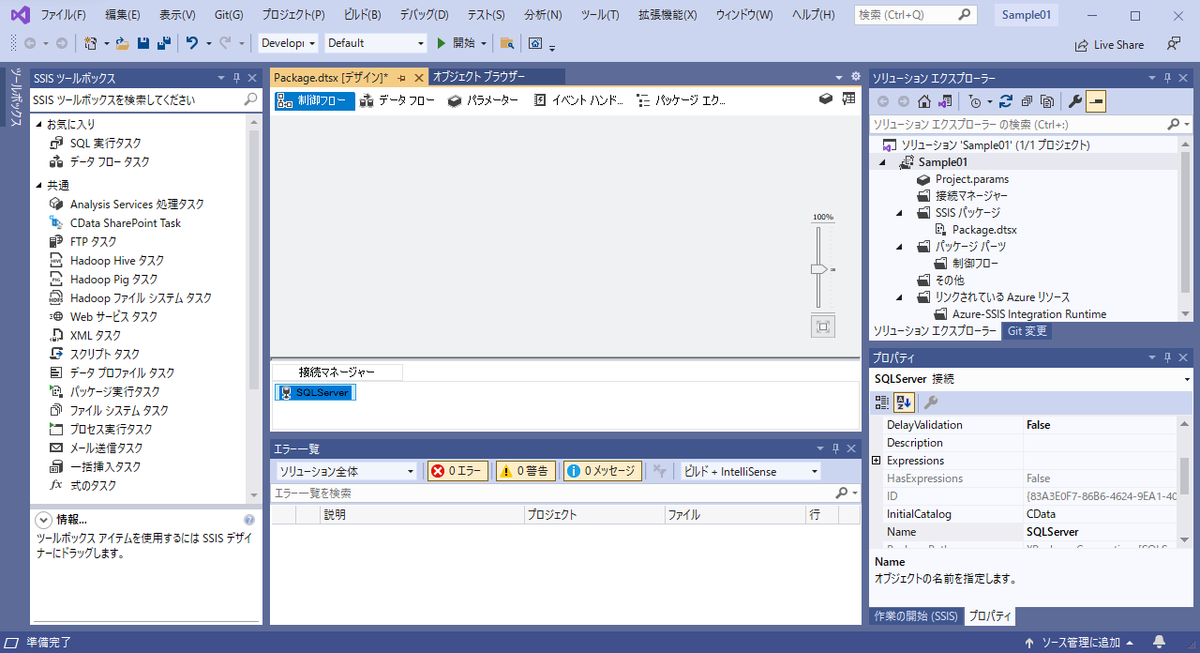Screen dimensions: 1200x653
Task: Click the Start (開始) button
Action: point(456,43)
